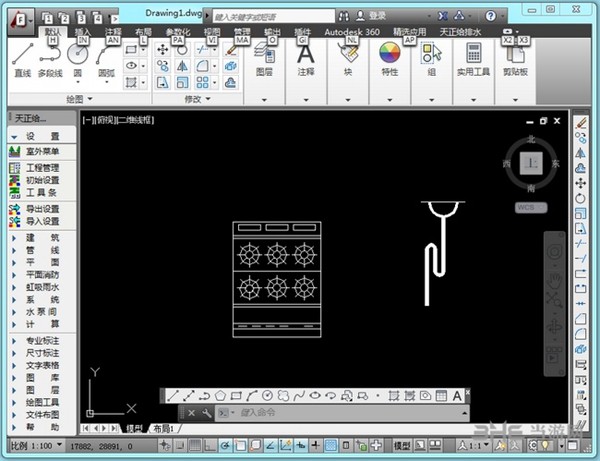Click the 登录 sign-in button

[x=378, y=16]
